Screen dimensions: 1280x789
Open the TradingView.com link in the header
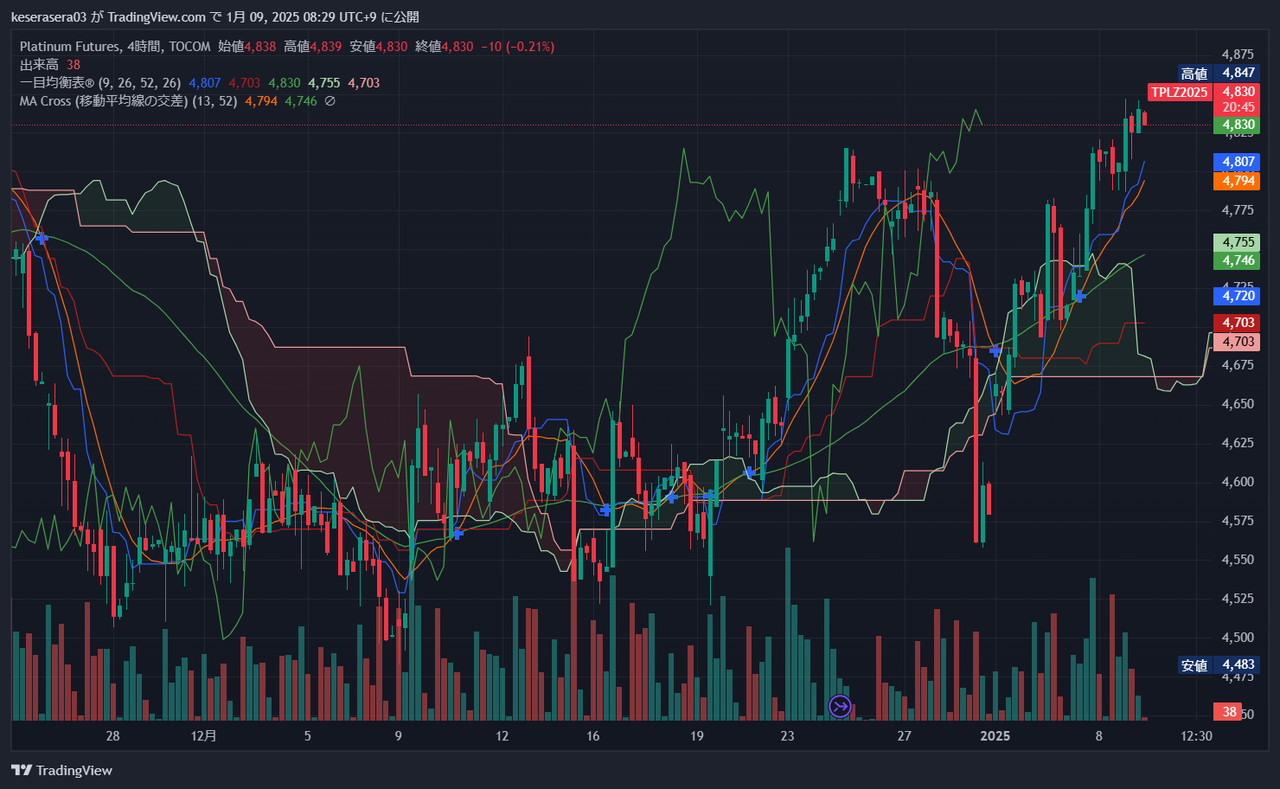point(157,16)
